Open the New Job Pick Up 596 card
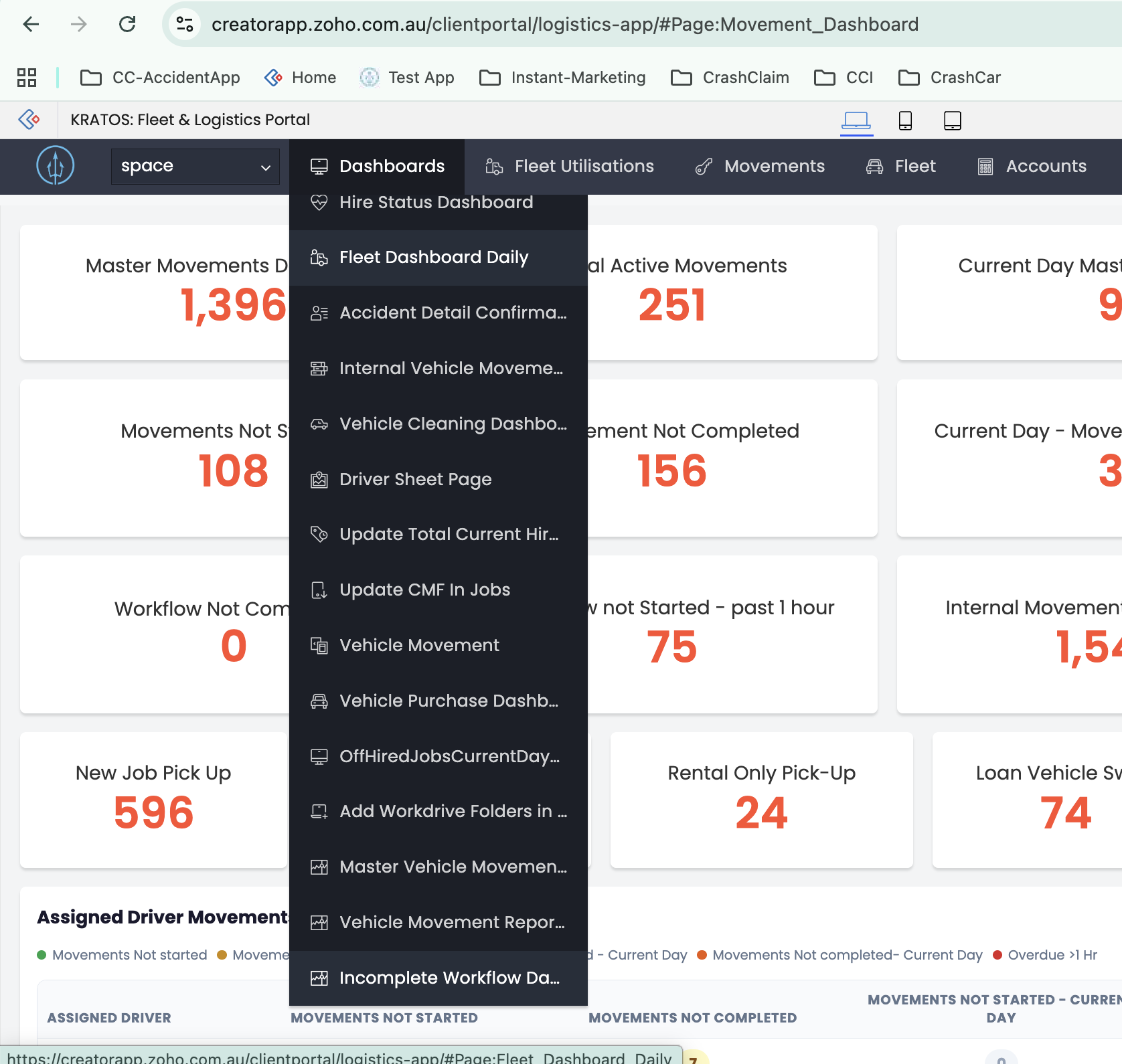This screenshot has height=1064, width=1122. click(x=154, y=800)
